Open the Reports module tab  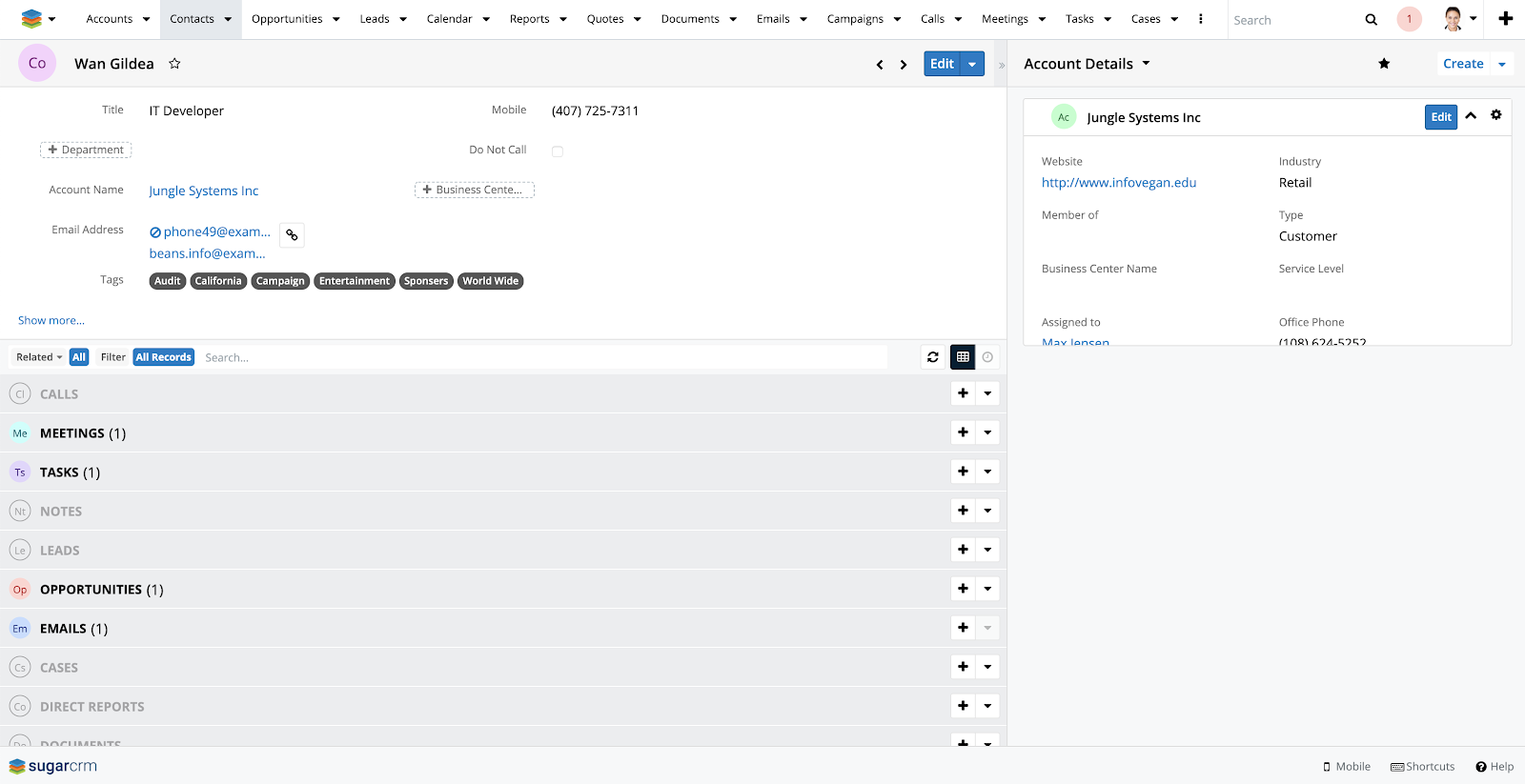(x=529, y=19)
